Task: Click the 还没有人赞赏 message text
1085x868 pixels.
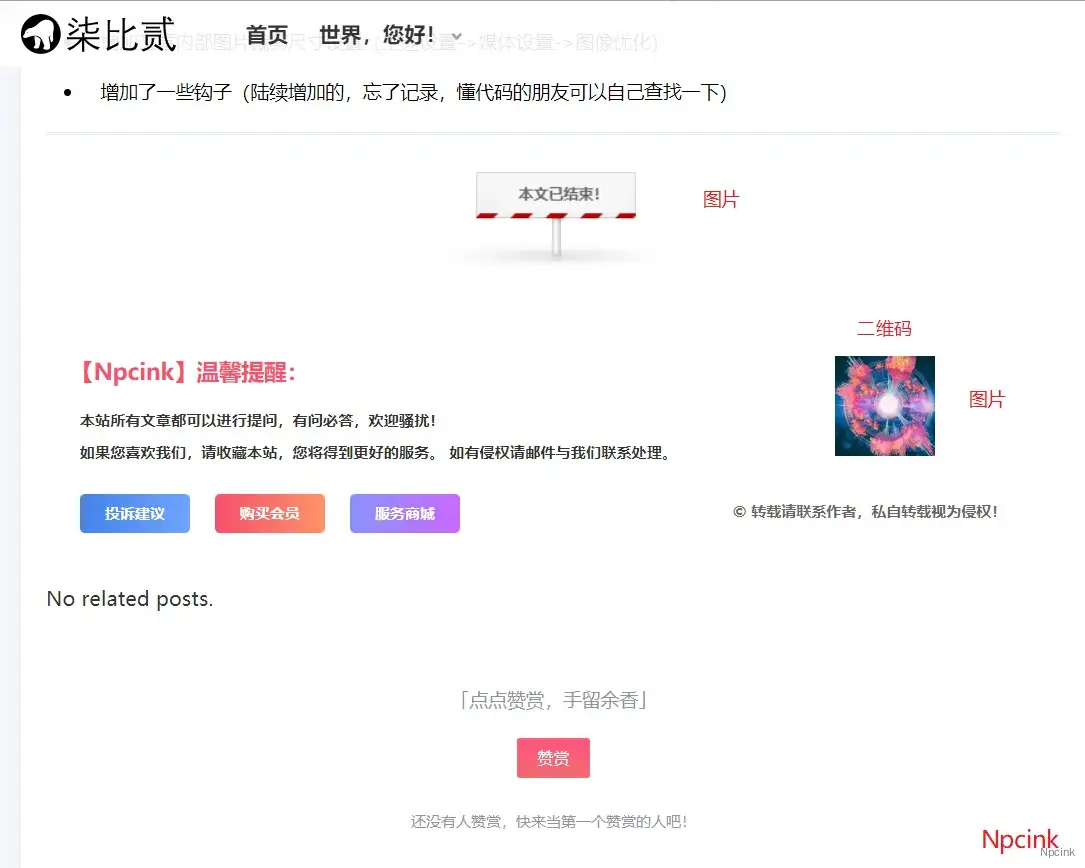Action: pyautogui.click(x=549, y=822)
